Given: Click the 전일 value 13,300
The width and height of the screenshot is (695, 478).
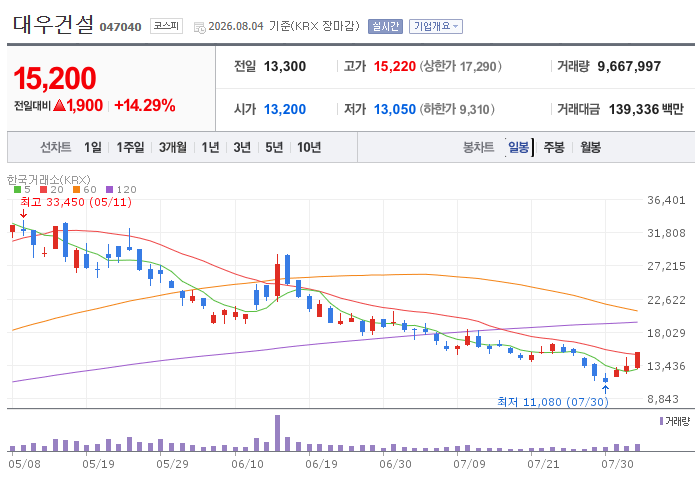Looking at the screenshot, I should coord(285,67).
